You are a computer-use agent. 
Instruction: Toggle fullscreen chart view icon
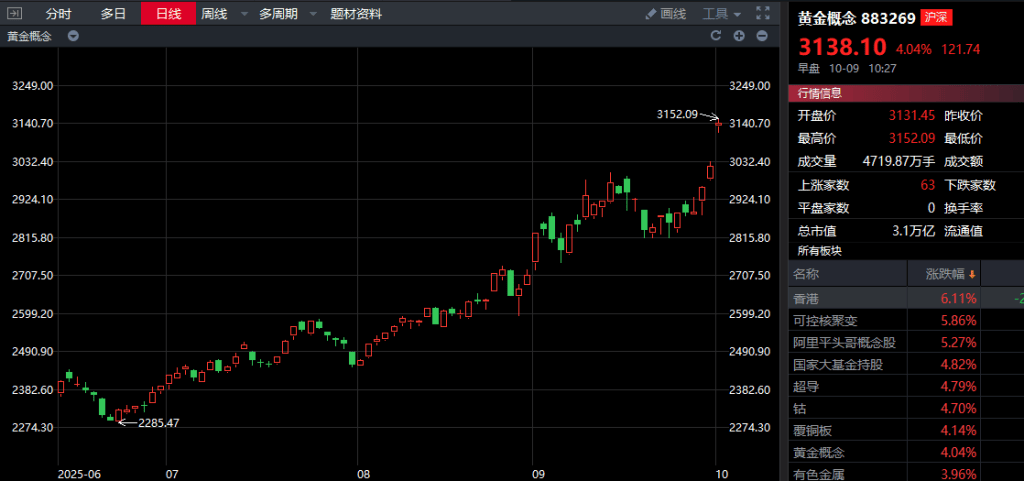[763, 14]
